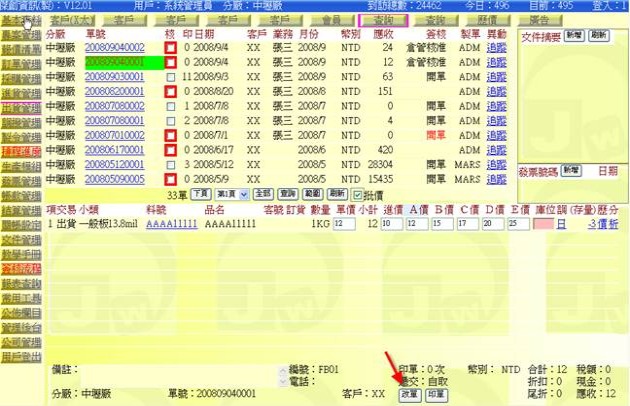Open 基本資料 in the left sidebar
Screen dimensions: 630x406
tap(20, 21)
